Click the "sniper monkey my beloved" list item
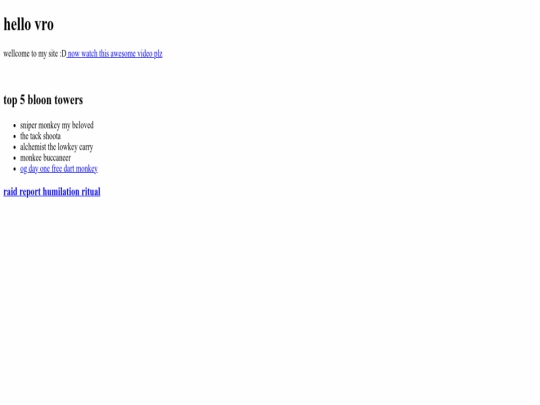 [x=56, y=125]
